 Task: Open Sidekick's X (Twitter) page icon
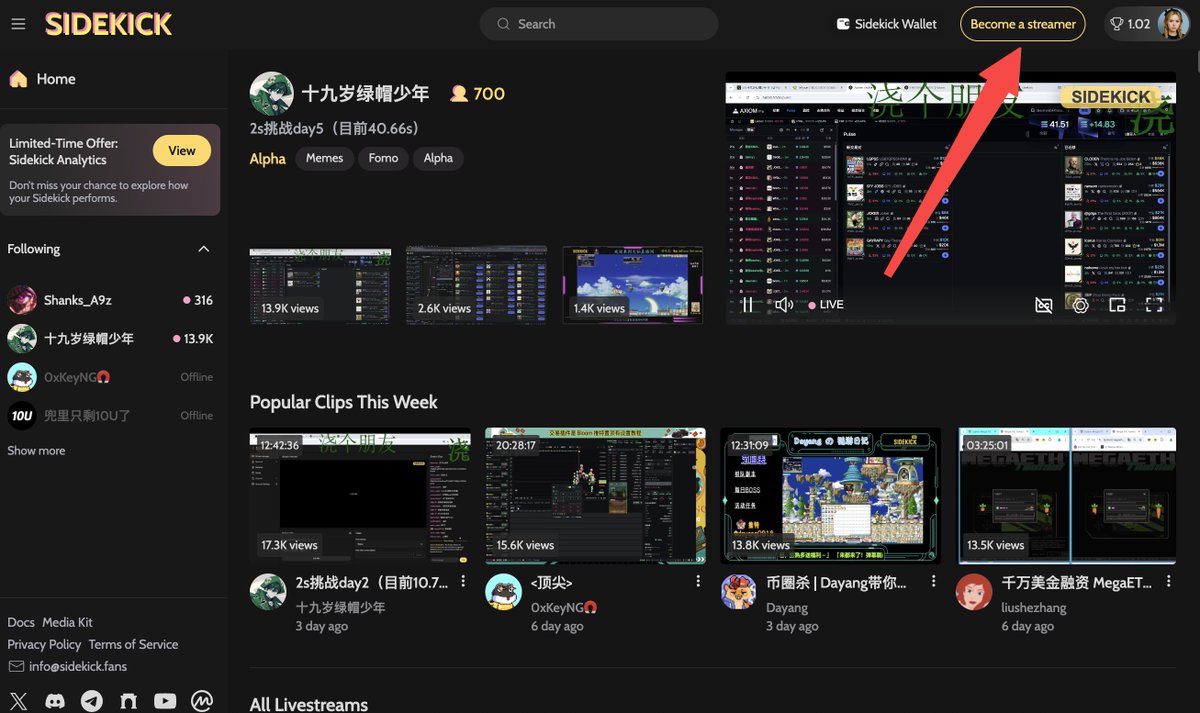pos(18,701)
